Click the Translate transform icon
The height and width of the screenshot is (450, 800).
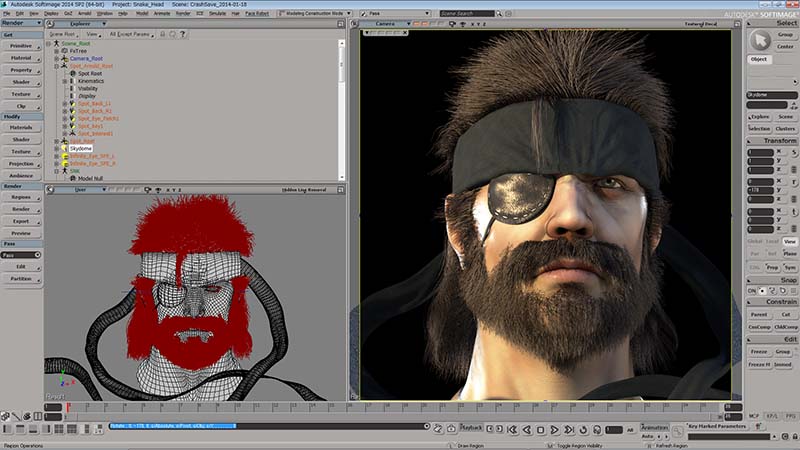click(794, 211)
